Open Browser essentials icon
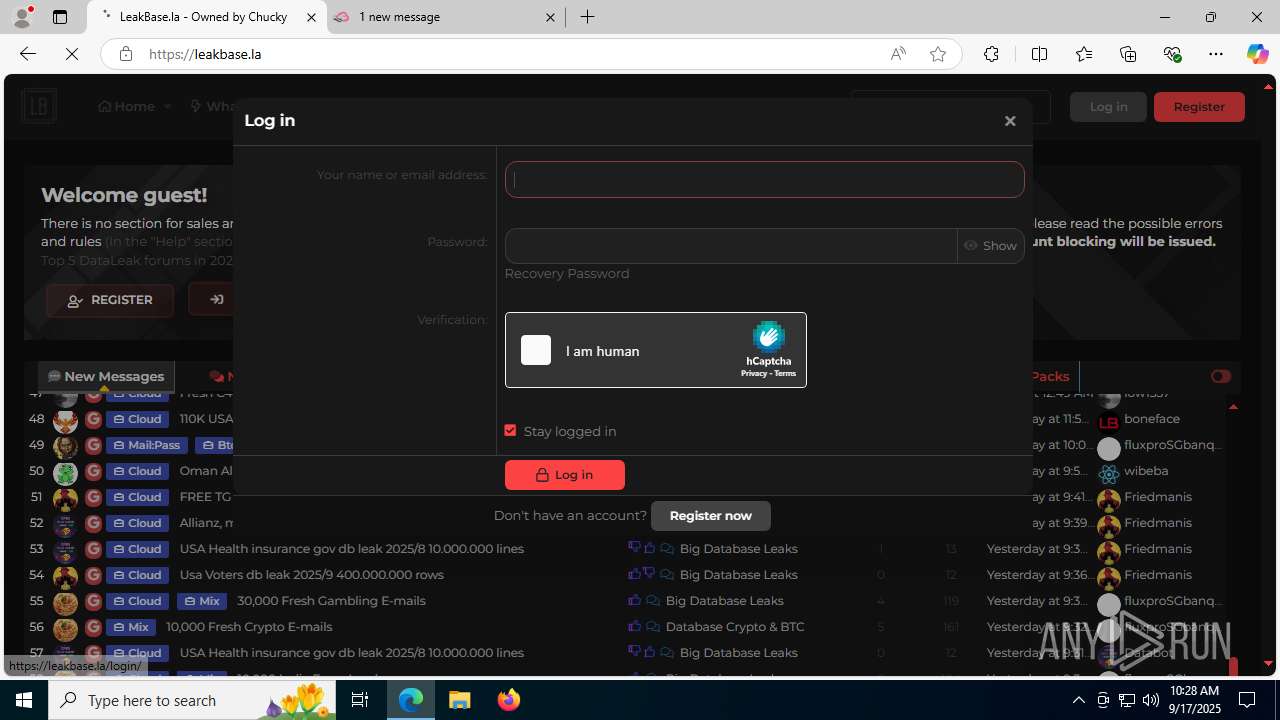1280x720 pixels. click(x=1172, y=54)
